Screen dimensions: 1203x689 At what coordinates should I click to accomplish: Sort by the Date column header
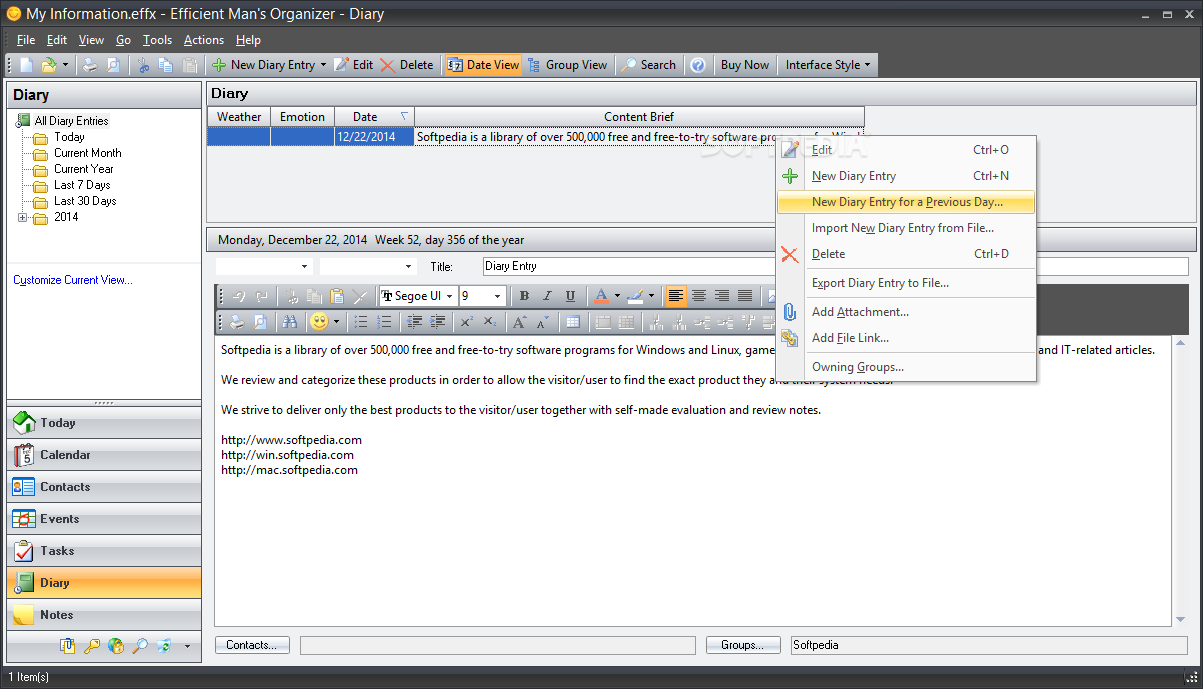click(x=374, y=117)
